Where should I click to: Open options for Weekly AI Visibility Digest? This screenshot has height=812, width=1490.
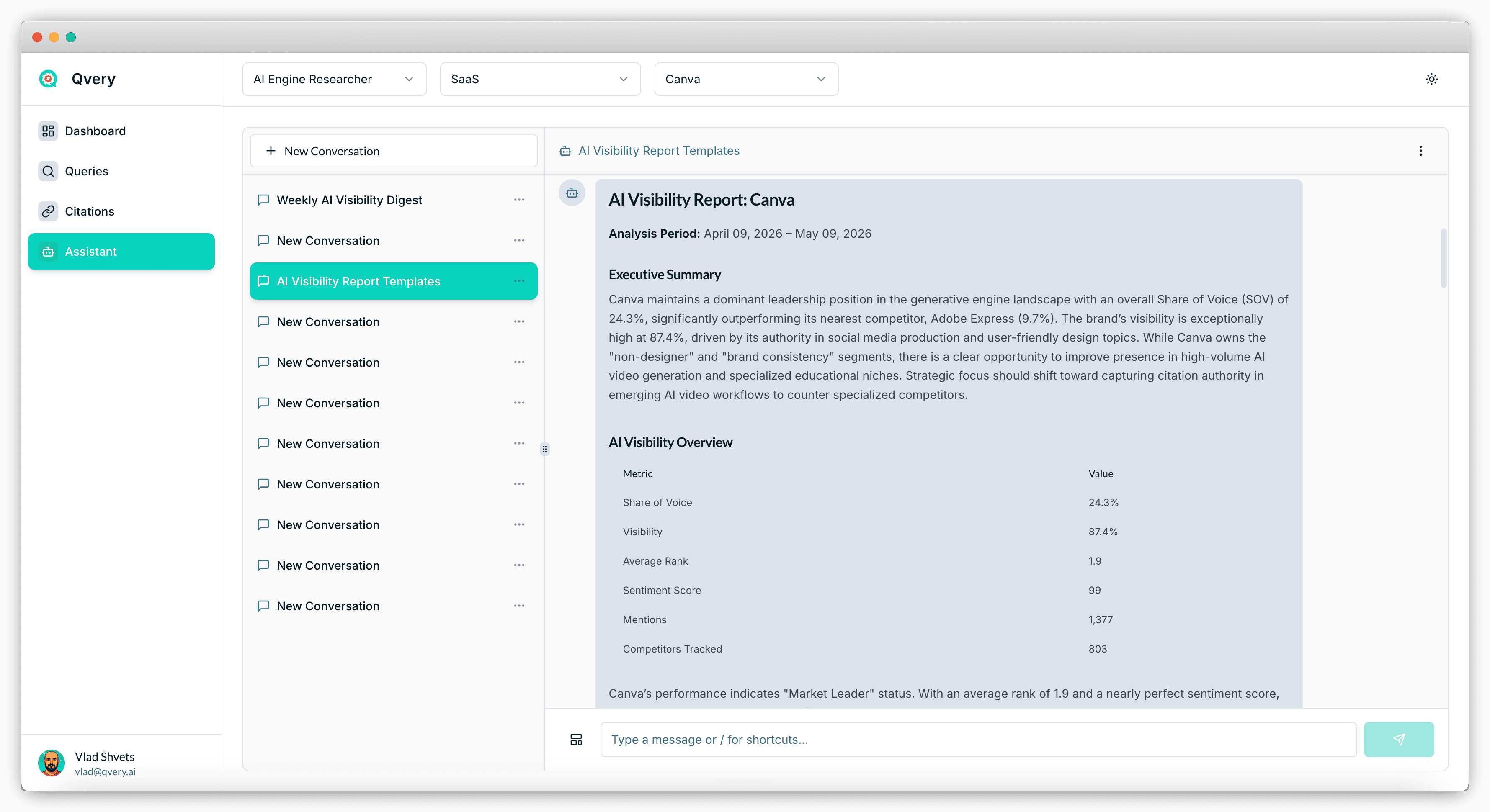click(519, 200)
